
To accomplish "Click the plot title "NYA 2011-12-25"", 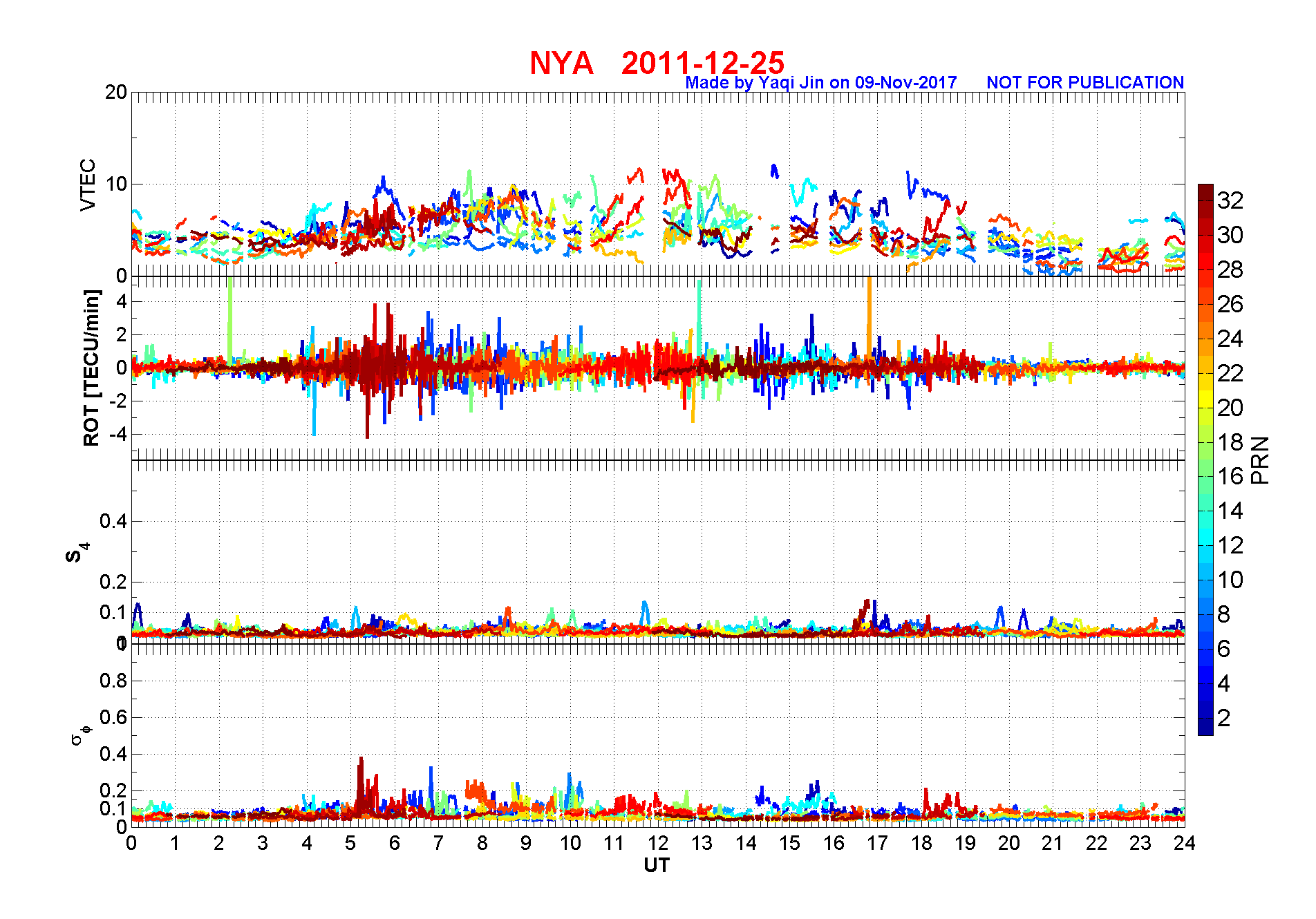I will click(657, 63).
